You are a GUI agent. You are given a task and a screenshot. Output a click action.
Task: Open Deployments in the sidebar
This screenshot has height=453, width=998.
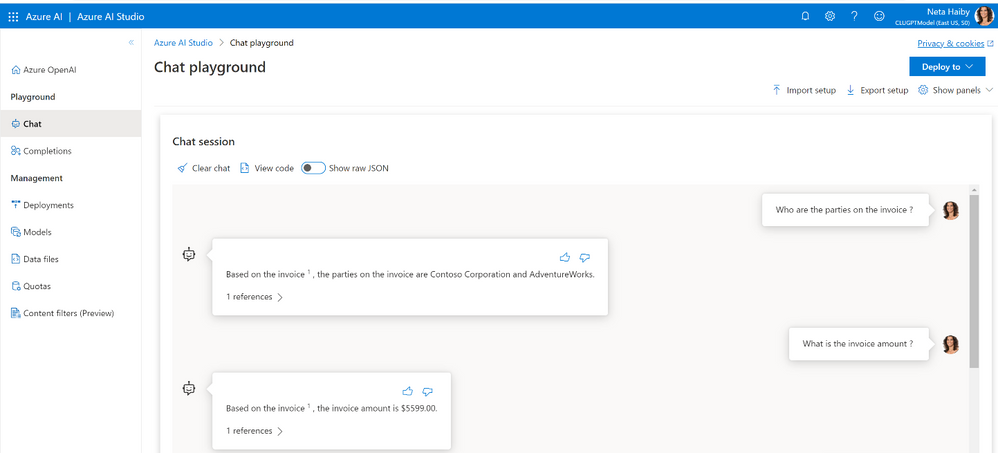tap(47, 205)
